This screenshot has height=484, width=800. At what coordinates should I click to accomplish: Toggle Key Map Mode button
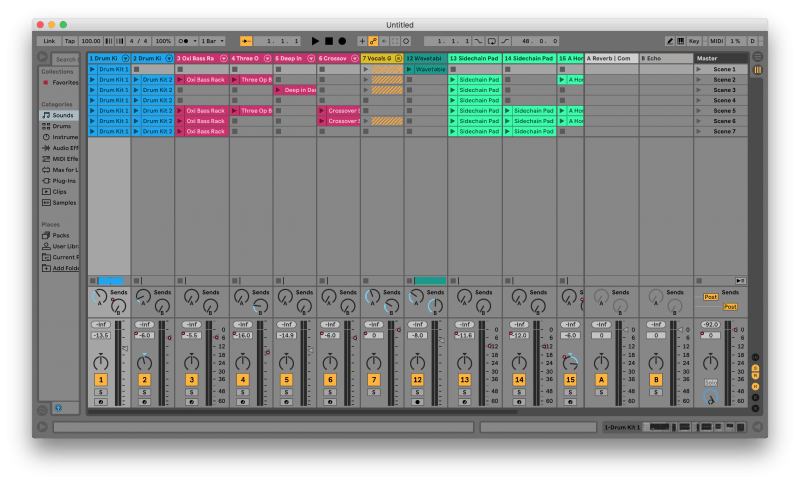(694, 41)
